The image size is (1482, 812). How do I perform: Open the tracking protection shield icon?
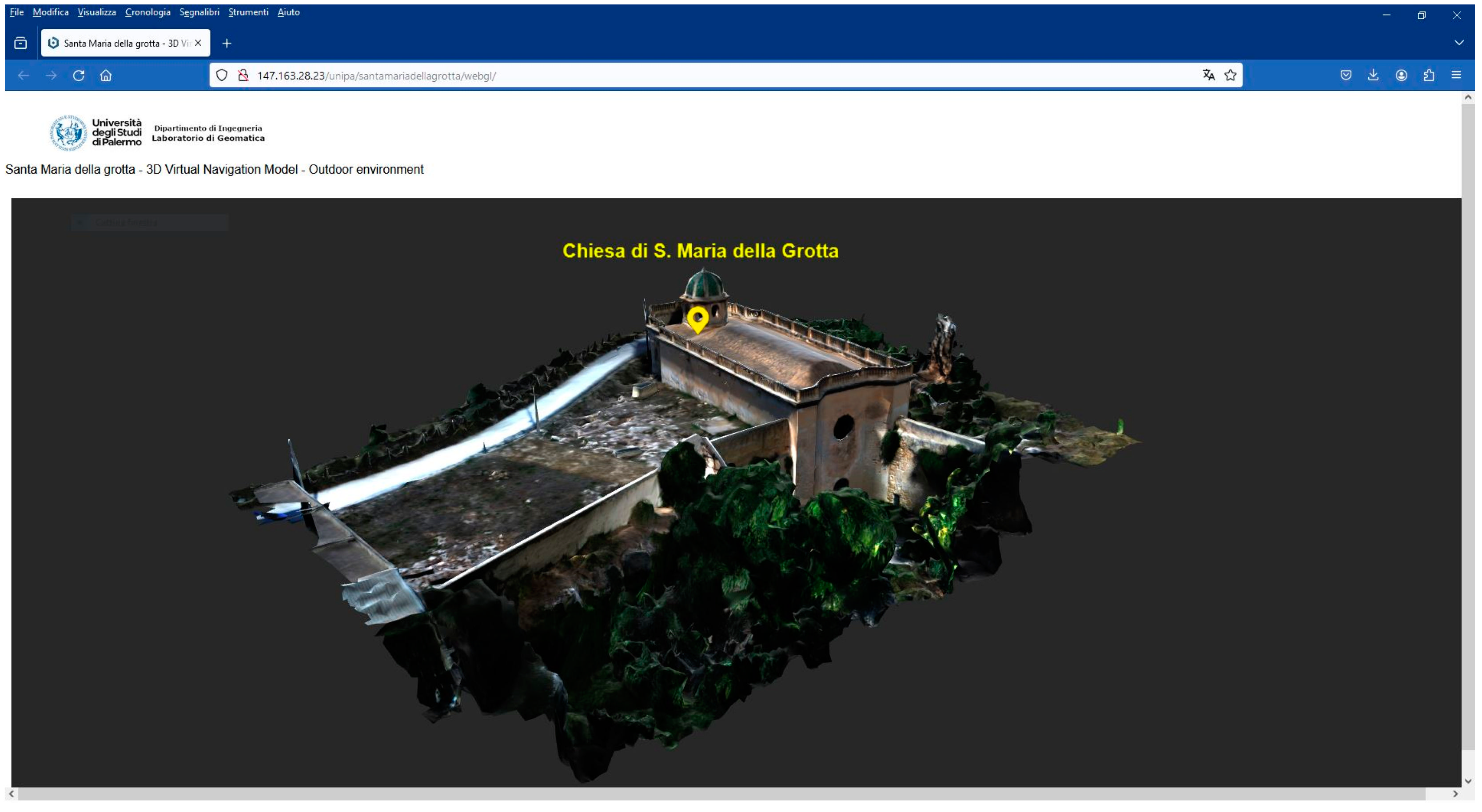click(222, 76)
